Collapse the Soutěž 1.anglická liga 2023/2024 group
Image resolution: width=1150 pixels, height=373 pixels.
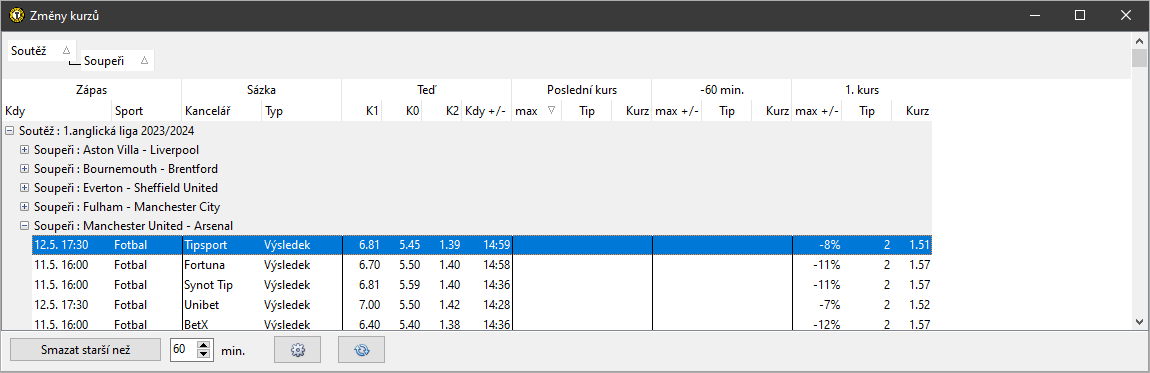point(9,130)
